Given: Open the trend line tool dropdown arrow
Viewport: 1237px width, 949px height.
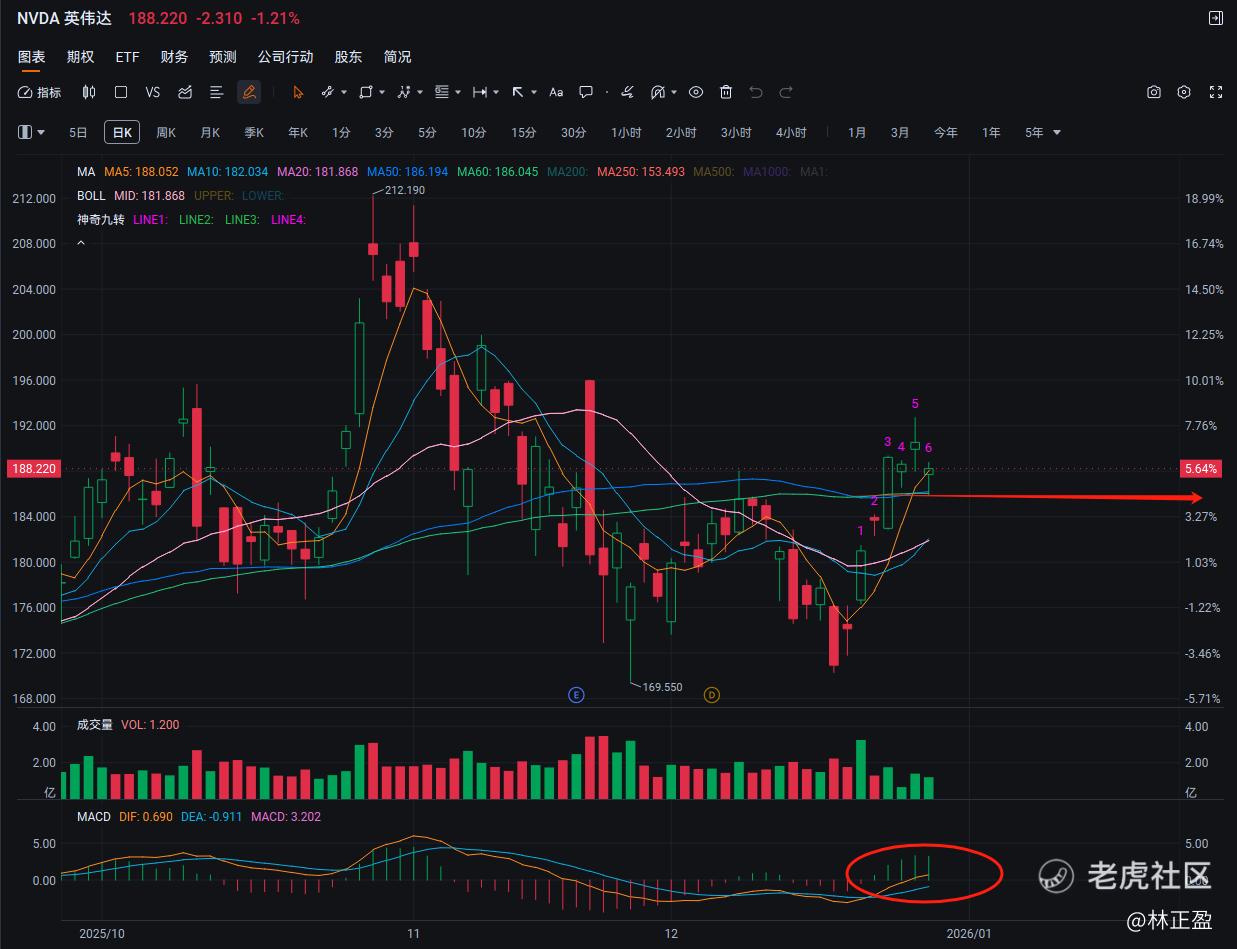Looking at the screenshot, I should click(x=344, y=92).
